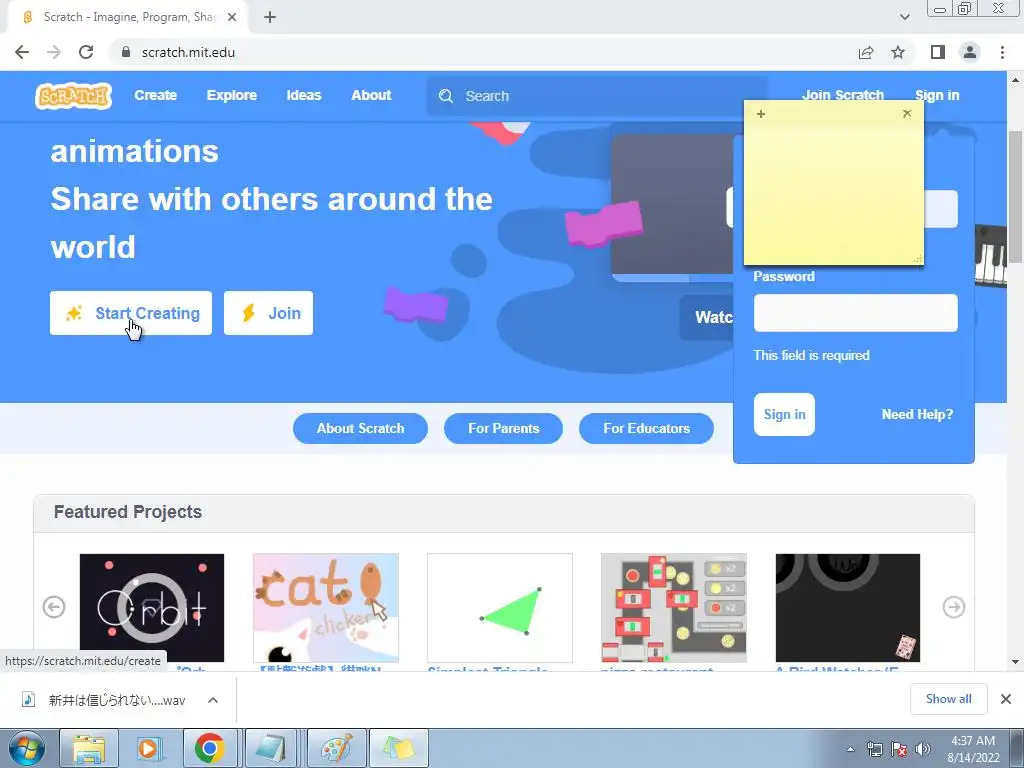Click the scrollbar up arrow
Viewport: 1024px width, 768px height.
point(1015,80)
